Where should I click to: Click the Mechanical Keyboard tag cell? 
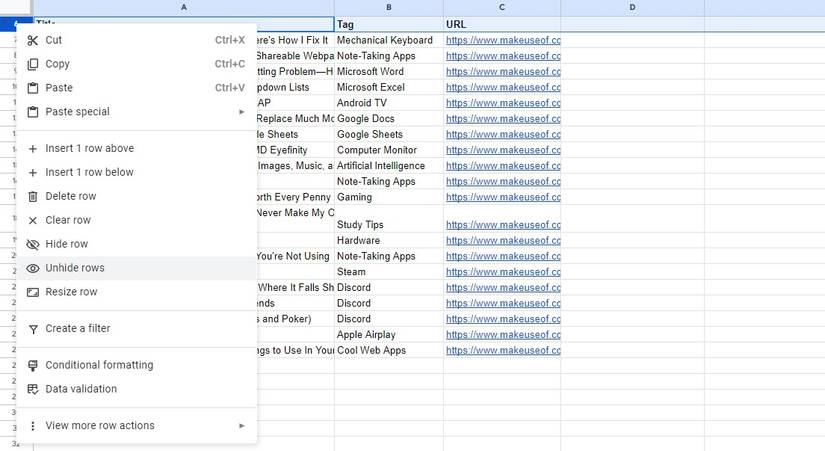[389, 40]
